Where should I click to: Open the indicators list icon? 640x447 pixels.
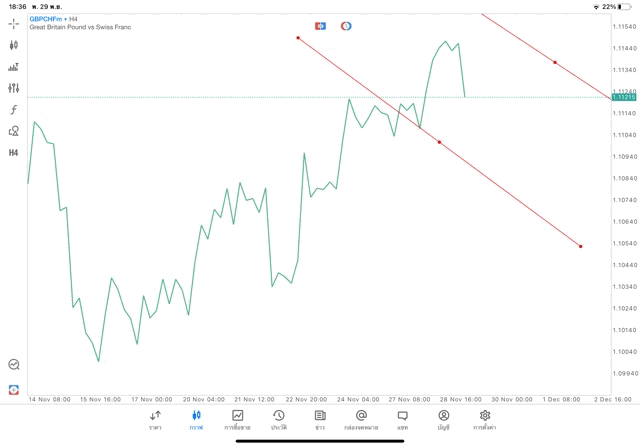click(14, 67)
